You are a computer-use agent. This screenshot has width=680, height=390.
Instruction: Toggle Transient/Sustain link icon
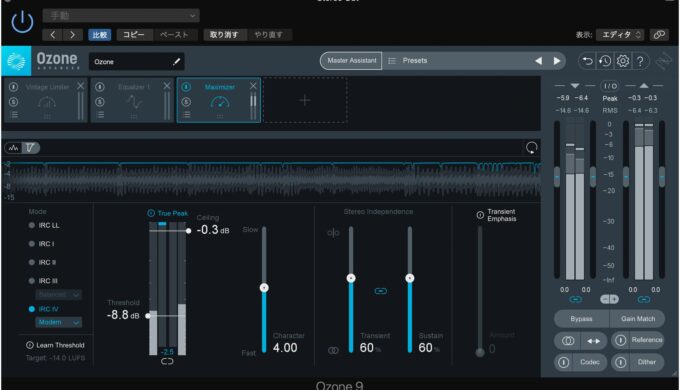click(380, 291)
